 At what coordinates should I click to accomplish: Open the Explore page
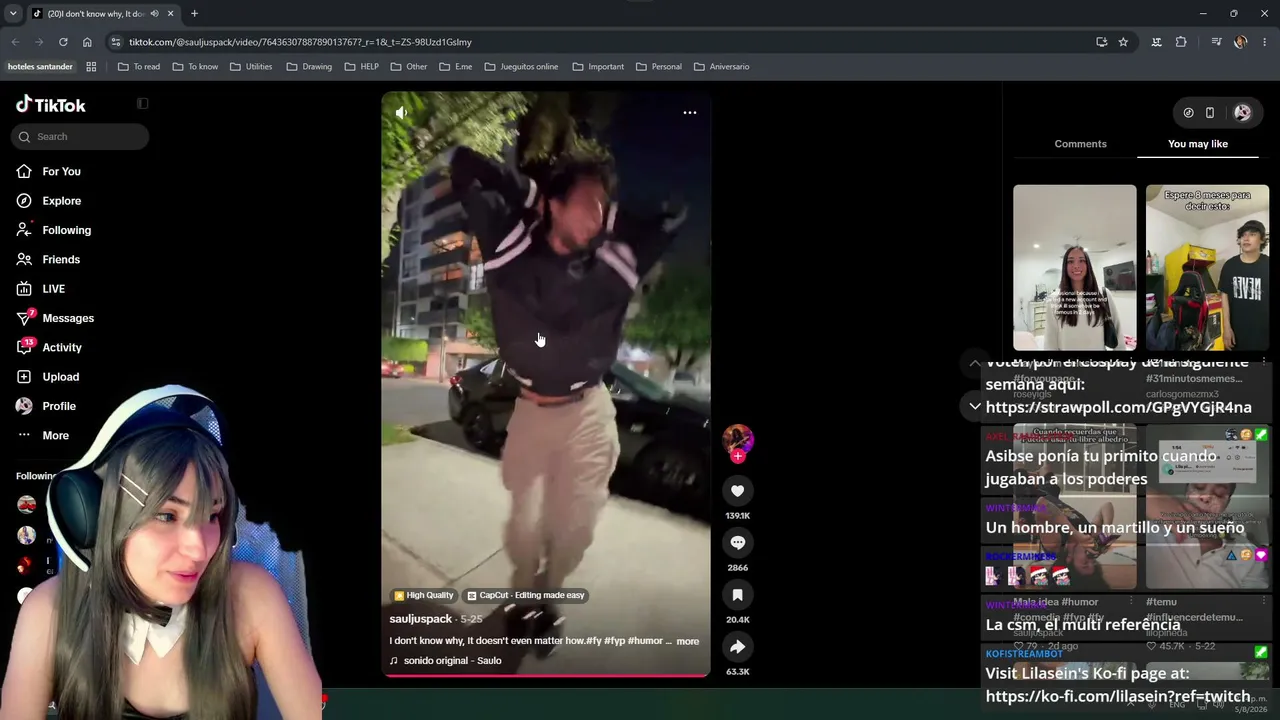[48, 201]
